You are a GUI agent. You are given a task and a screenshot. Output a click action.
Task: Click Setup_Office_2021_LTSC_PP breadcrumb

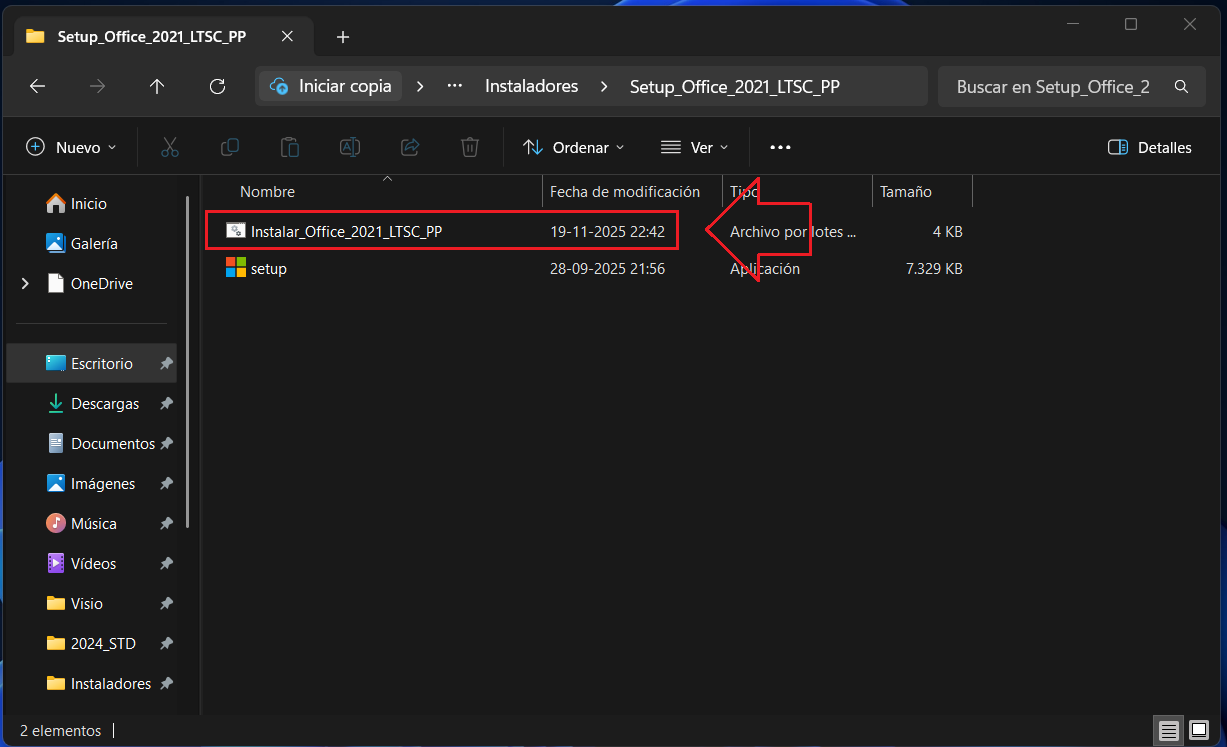point(734,87)
